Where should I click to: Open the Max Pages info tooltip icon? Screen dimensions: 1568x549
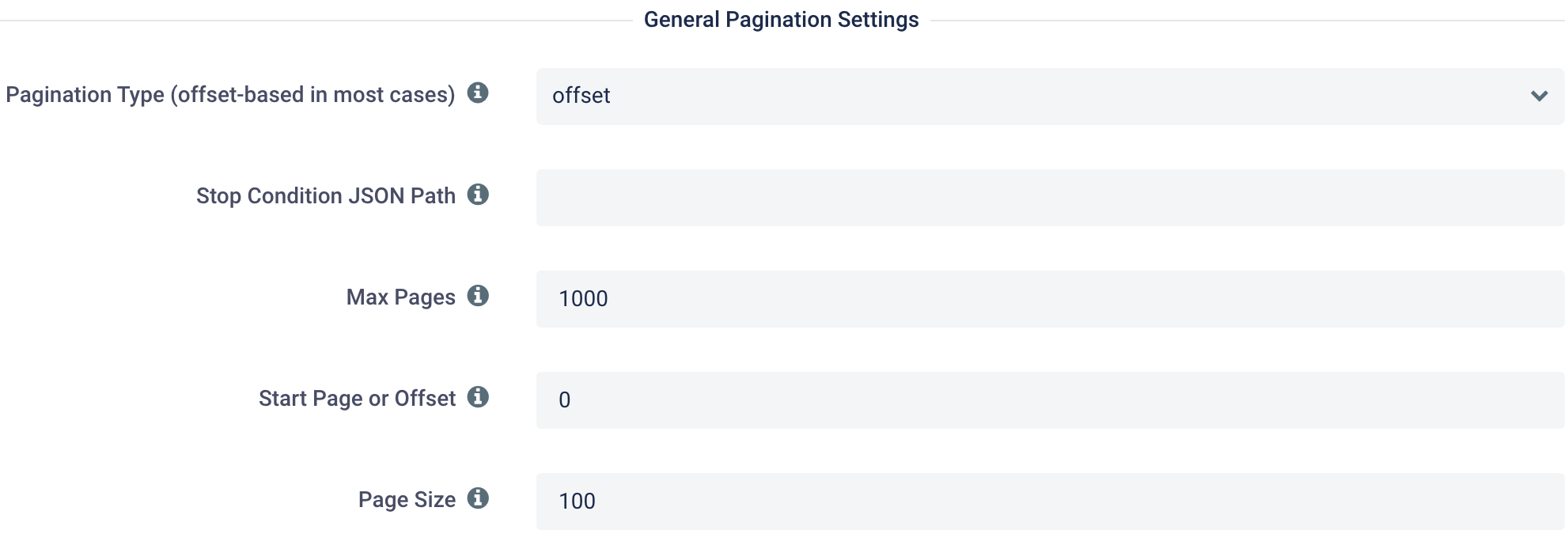point(478,295)
